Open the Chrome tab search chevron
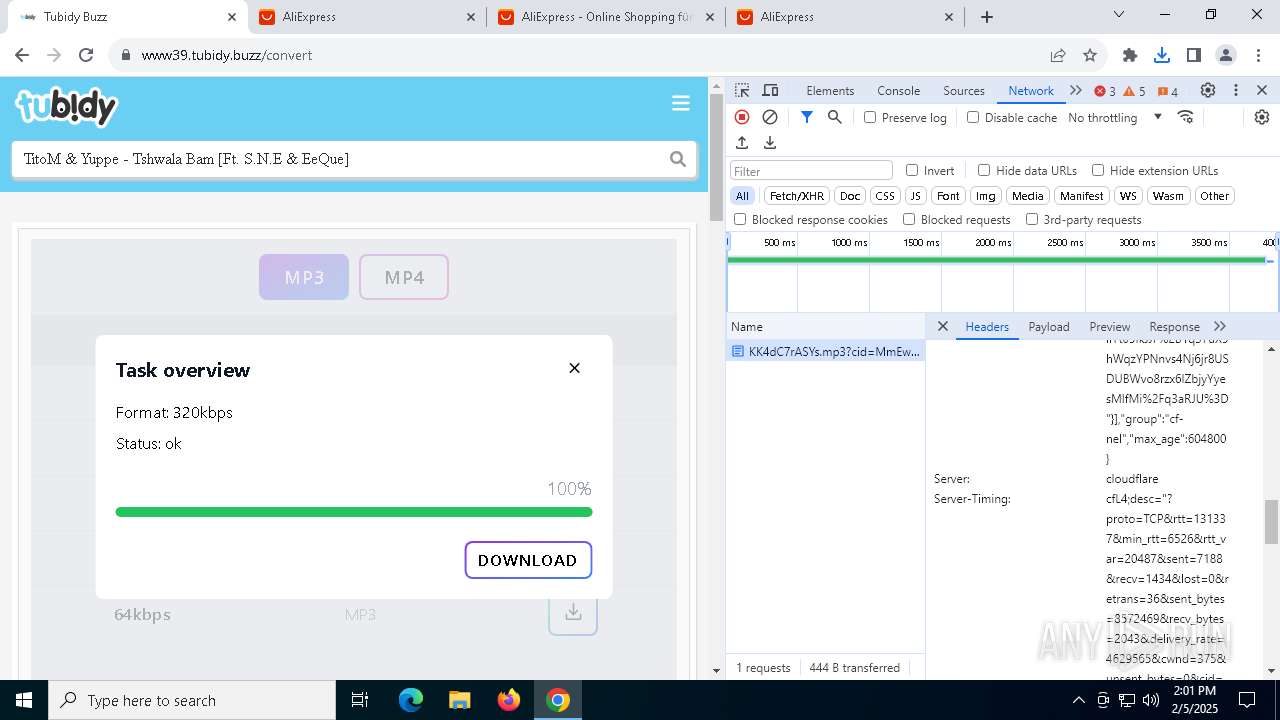Image resolution: width=1280 pixels, height=720 pixels. point(1119,15)
